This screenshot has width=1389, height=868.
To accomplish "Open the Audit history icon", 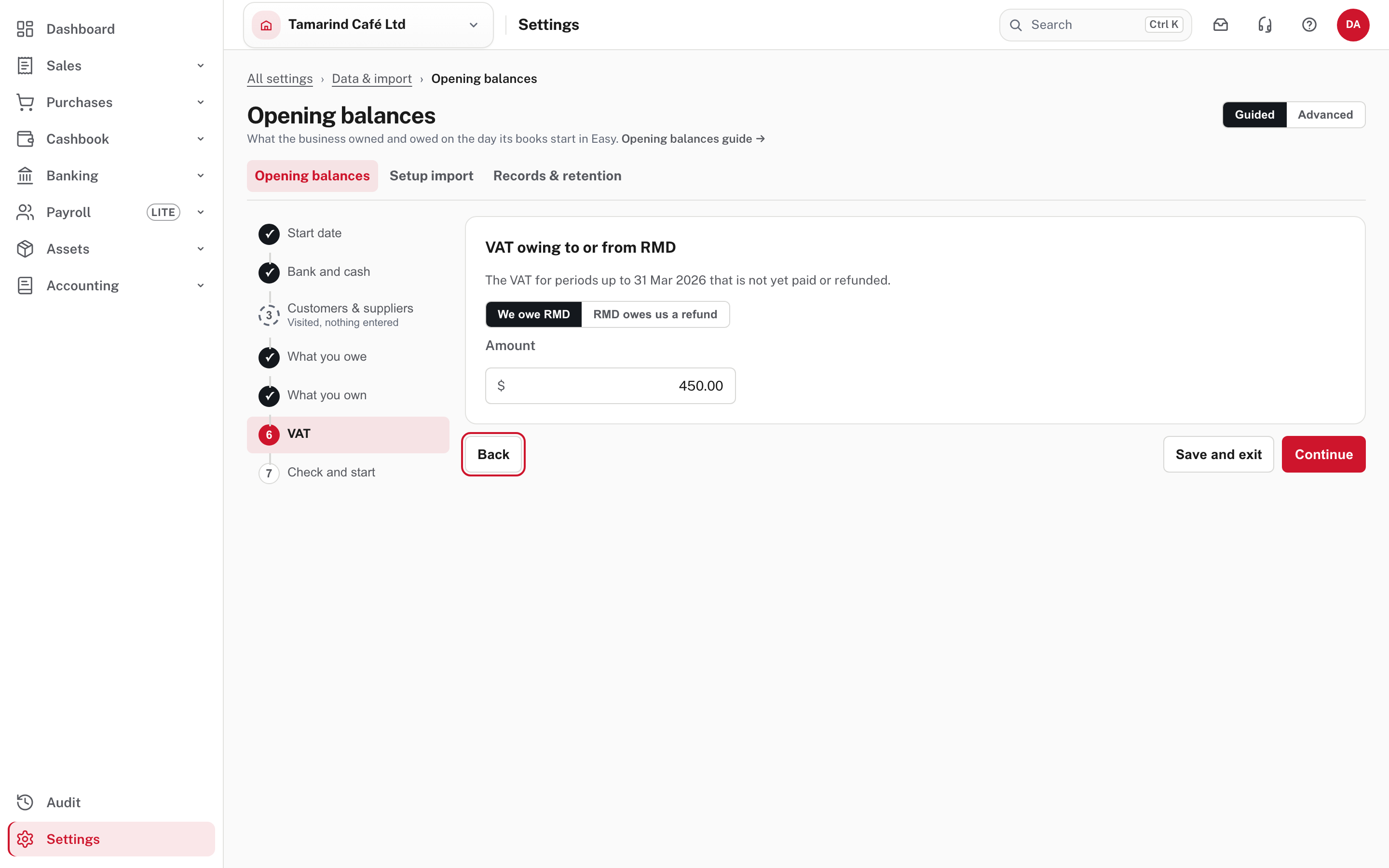I will 25,802.
